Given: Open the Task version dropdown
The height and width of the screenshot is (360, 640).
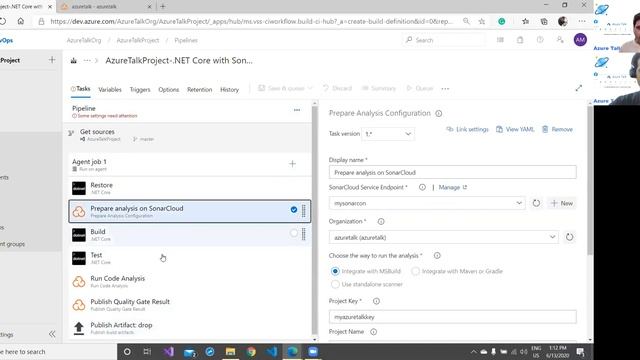Looking at the screenshot, I should tap(388, 134).
